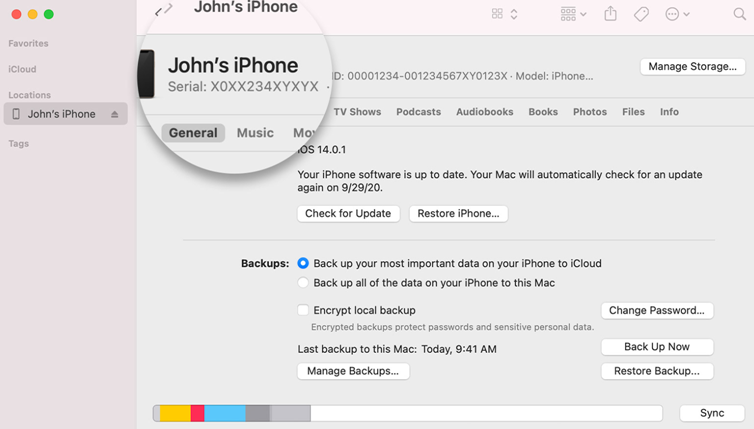Select John's iPhone in the sidebar
Screen dimensions: 754x429
tap(65, 114)
